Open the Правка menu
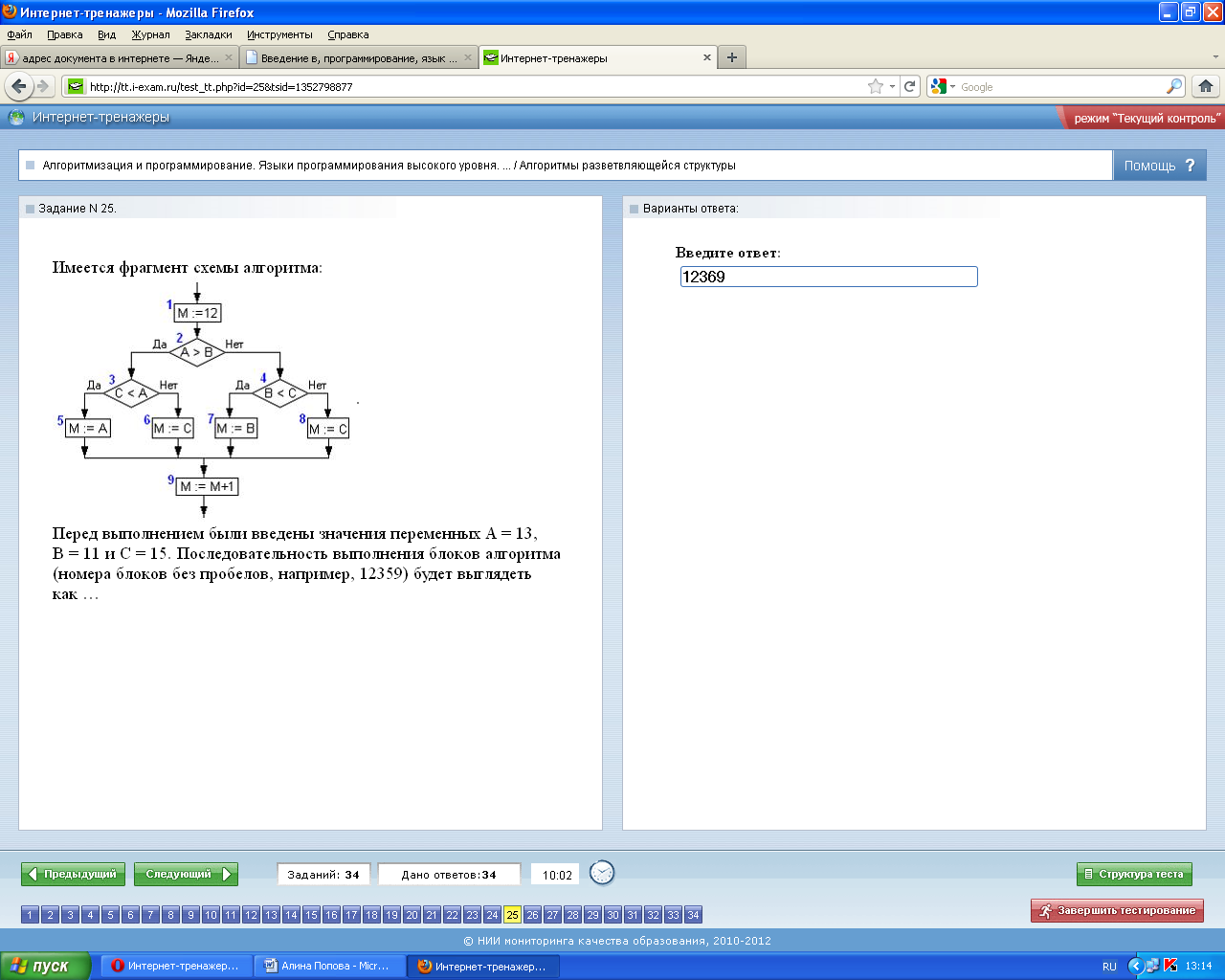The height and width of the screenshot is (980, 1225). 64,34
